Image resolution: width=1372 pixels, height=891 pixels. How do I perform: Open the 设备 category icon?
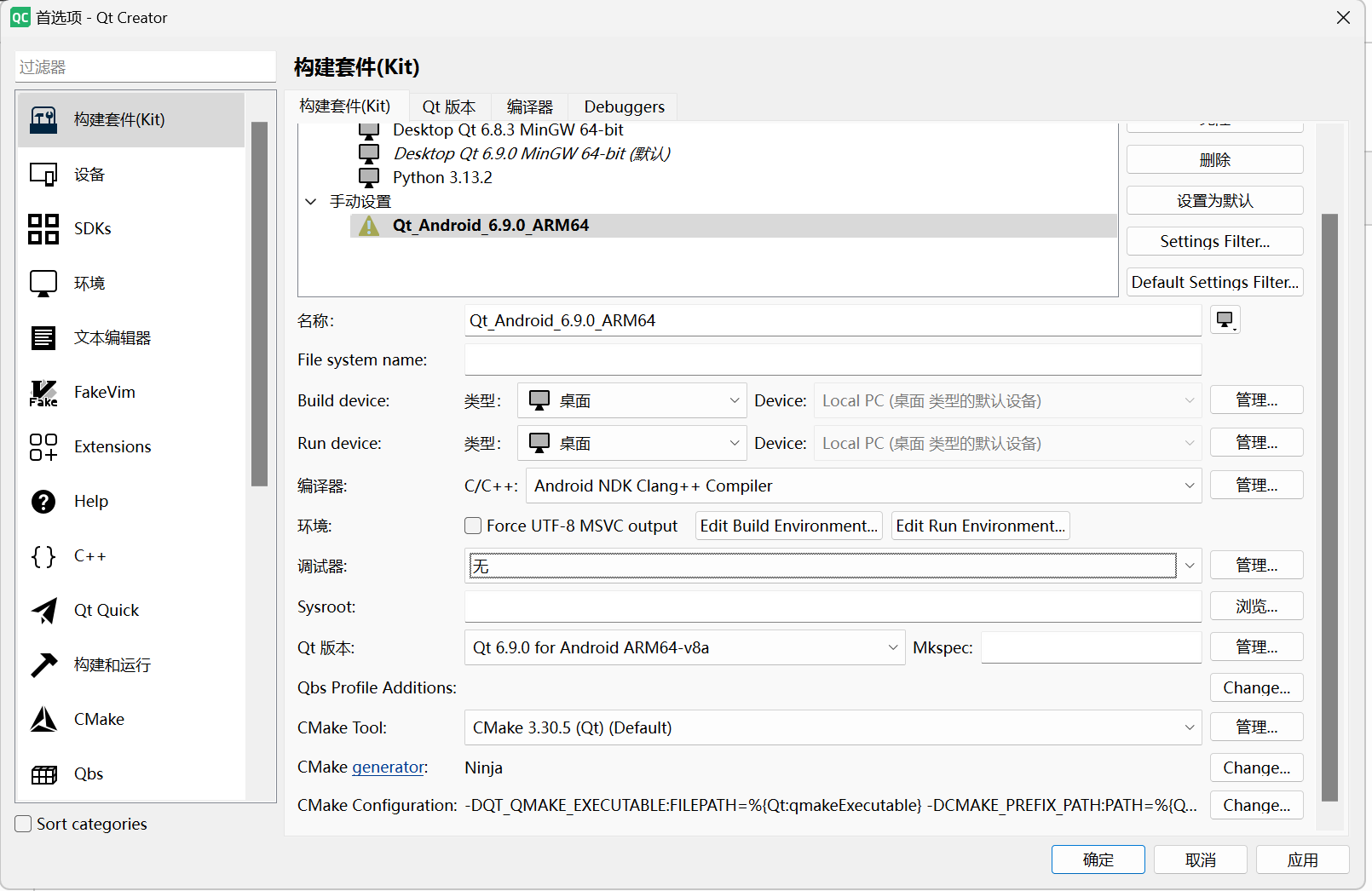[43, 175]
